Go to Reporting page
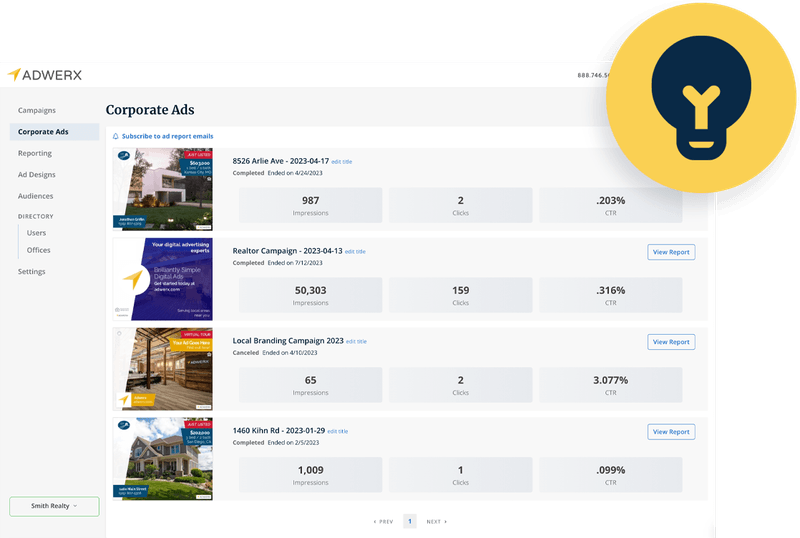800x538 pixels. pyautogui.click(x=35, y=153)
